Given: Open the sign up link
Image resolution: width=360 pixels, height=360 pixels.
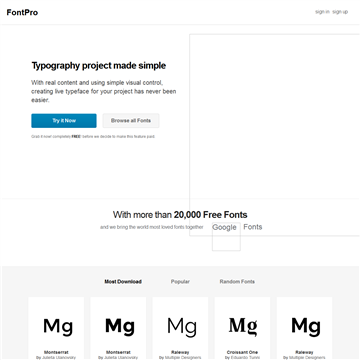Looking at the screenshot, I should [x=340, y=12].
